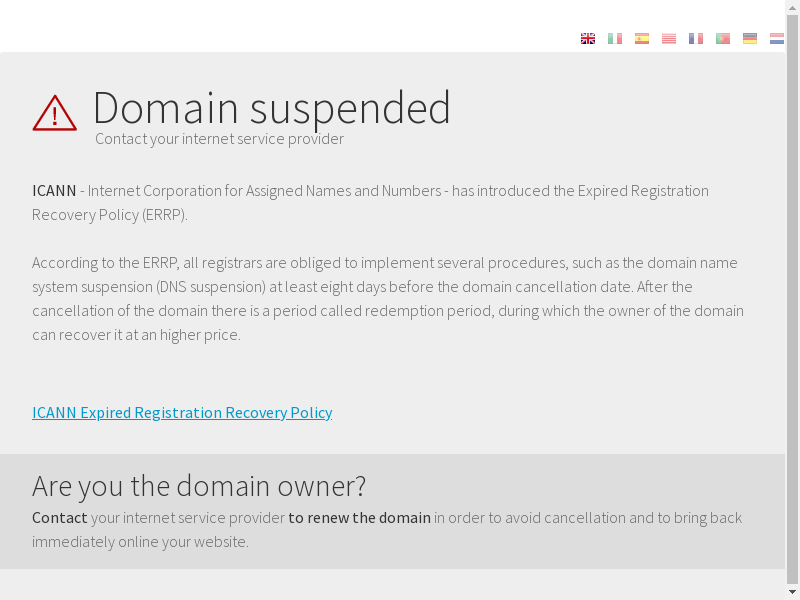Choose Spanish via the Spain flag
Viewport: 800px width, 600px height.
(642, 39)
